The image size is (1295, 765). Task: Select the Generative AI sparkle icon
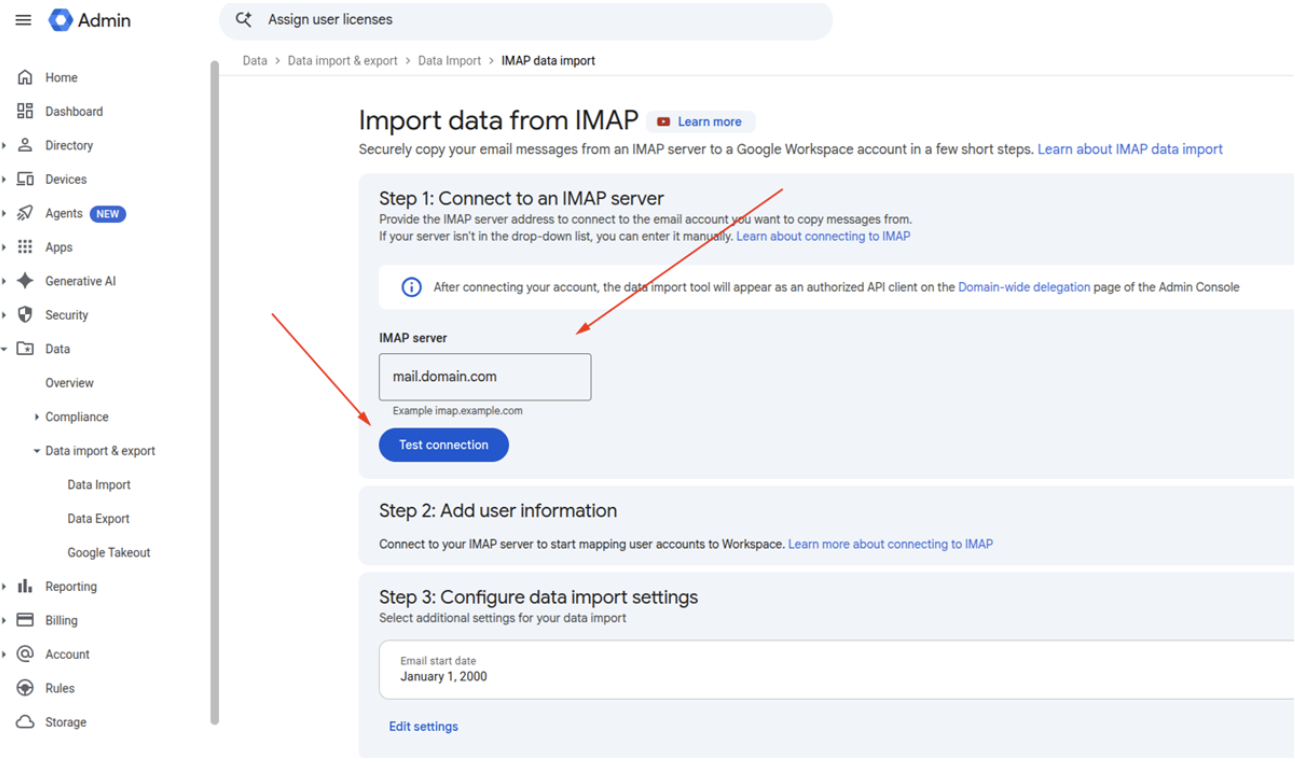25,281
